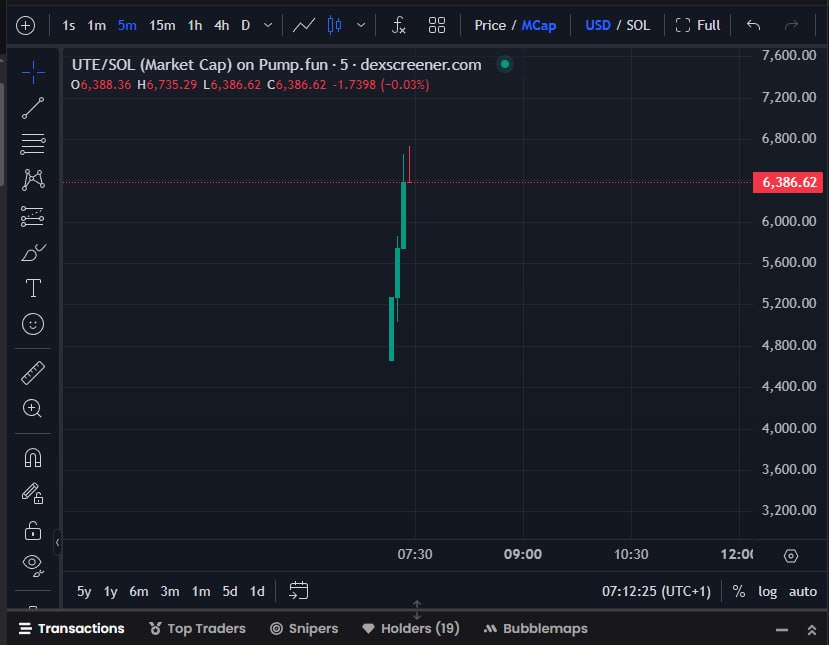This screenshot has height=645, width=829.
Task: Set date range to 5d
Action: [230, 591]
